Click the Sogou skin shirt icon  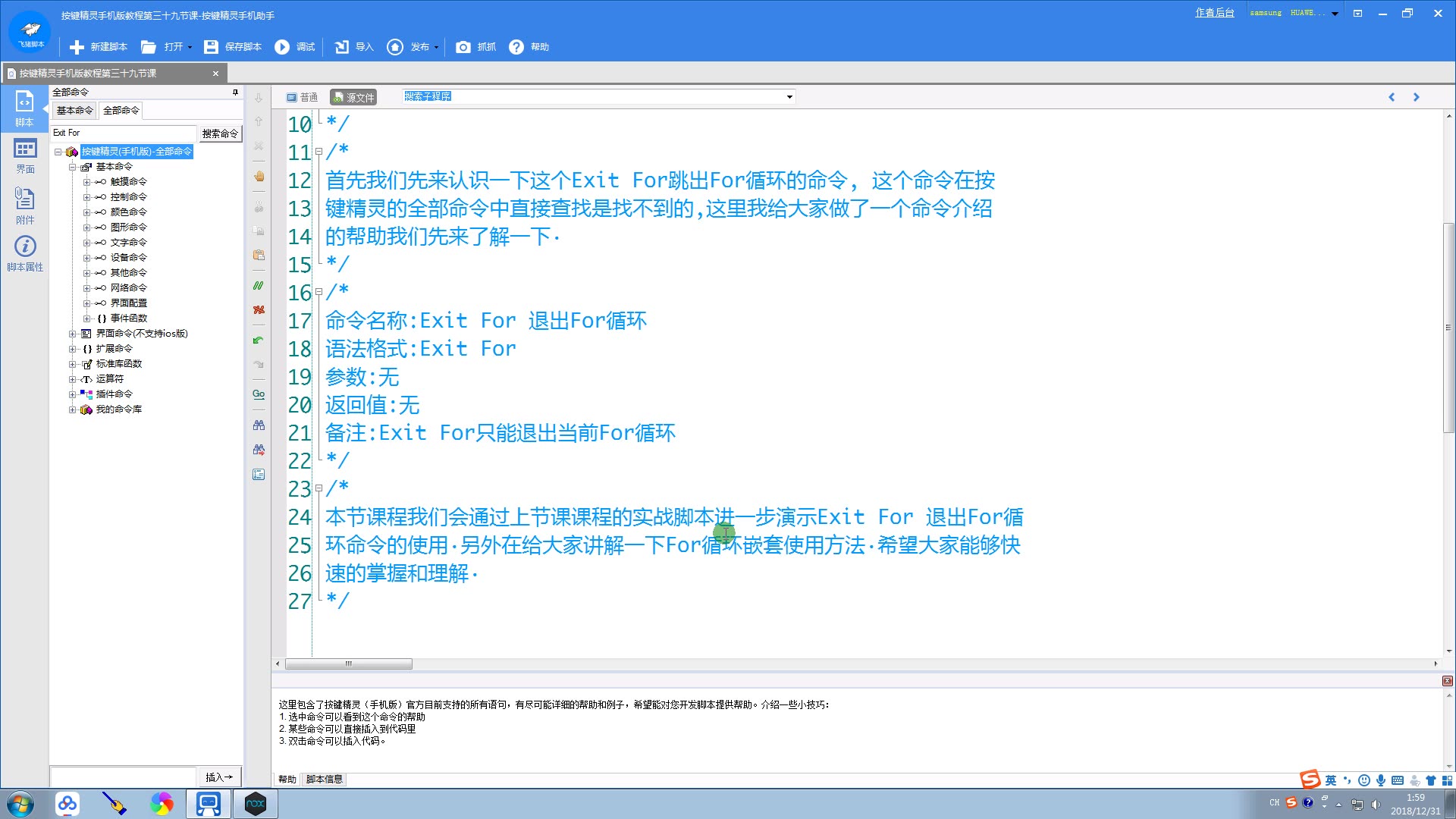(x=1431, y=780)
